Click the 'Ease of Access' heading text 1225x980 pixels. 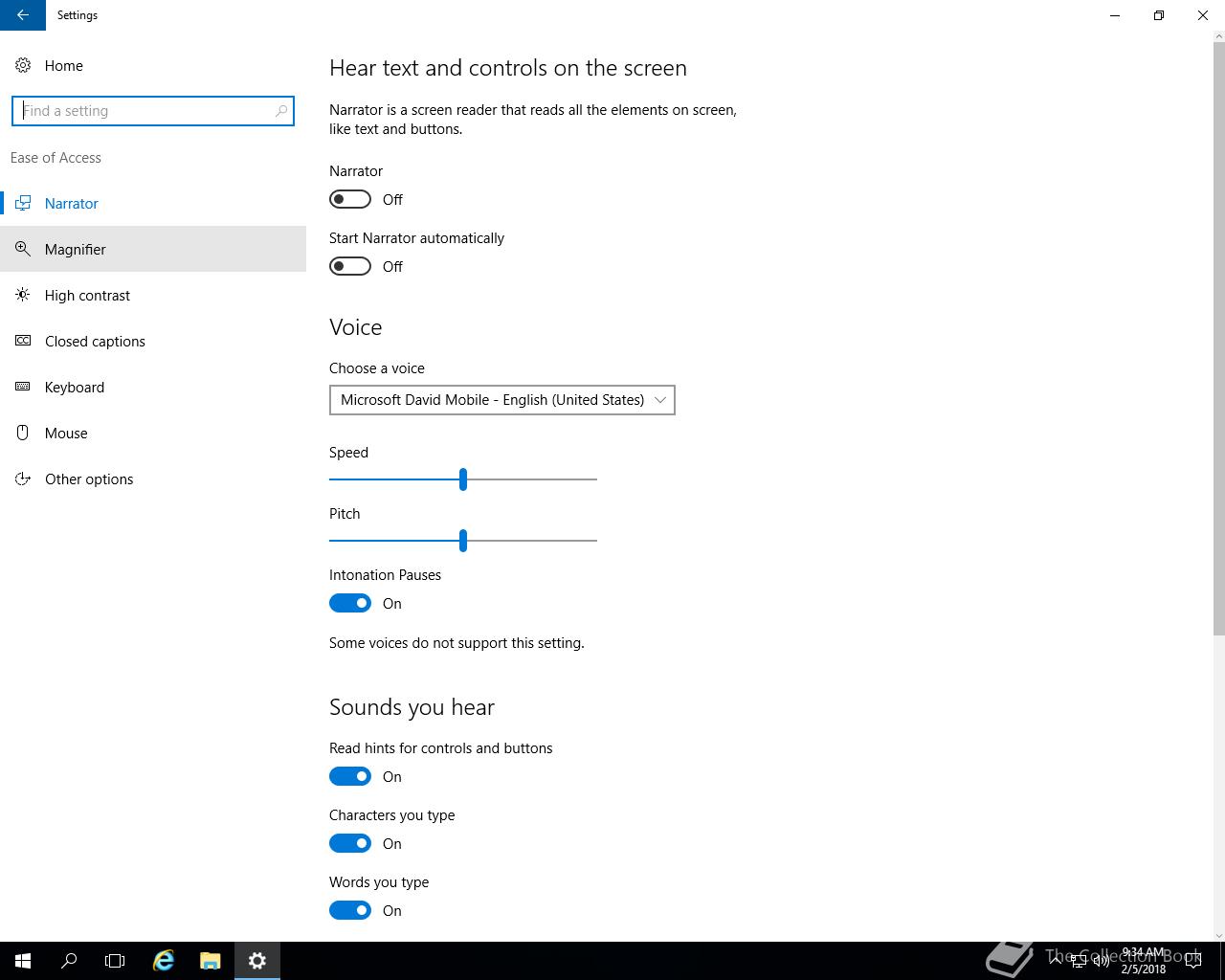(x=56, y=158)
